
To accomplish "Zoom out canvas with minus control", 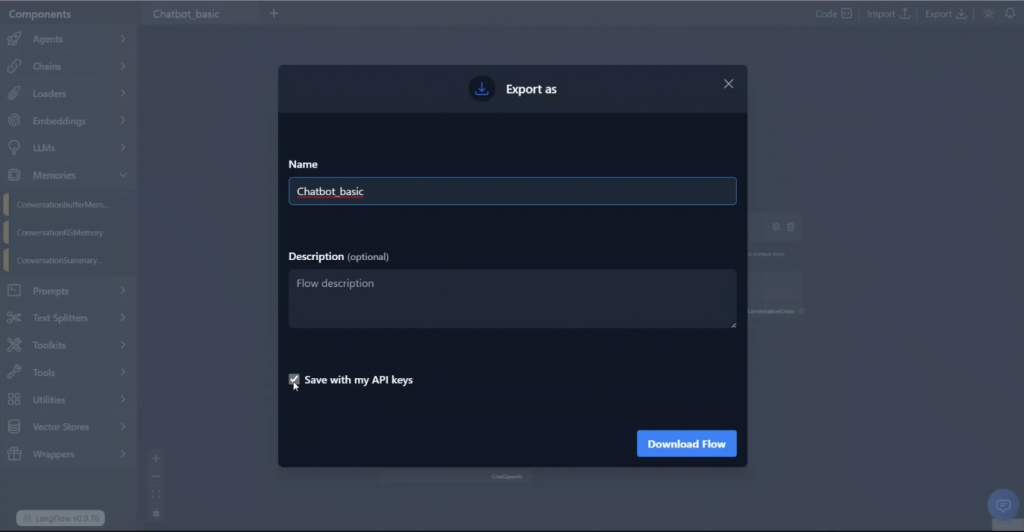I will pyautogui.click(x=156, y=477).
